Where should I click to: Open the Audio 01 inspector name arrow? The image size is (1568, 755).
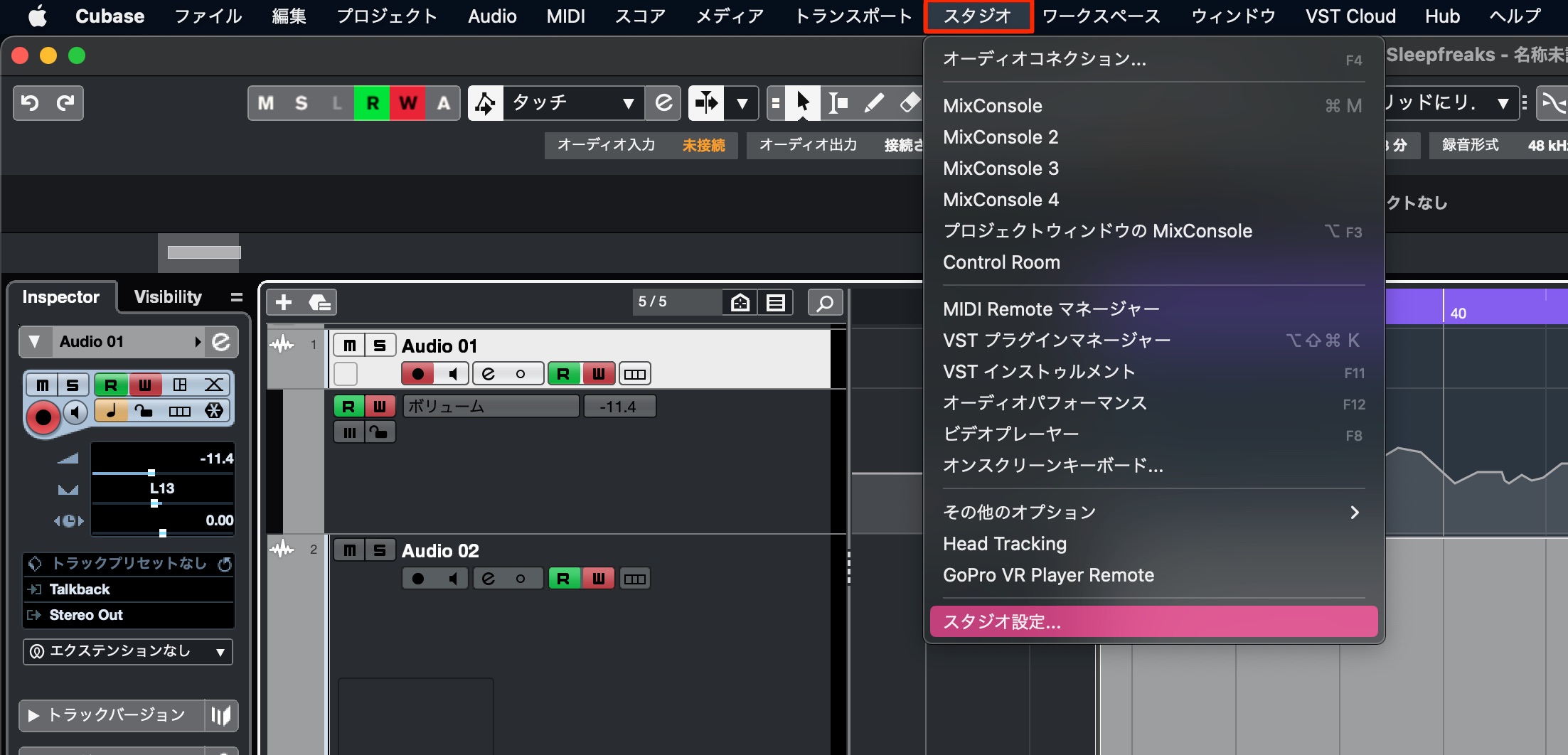198,342
